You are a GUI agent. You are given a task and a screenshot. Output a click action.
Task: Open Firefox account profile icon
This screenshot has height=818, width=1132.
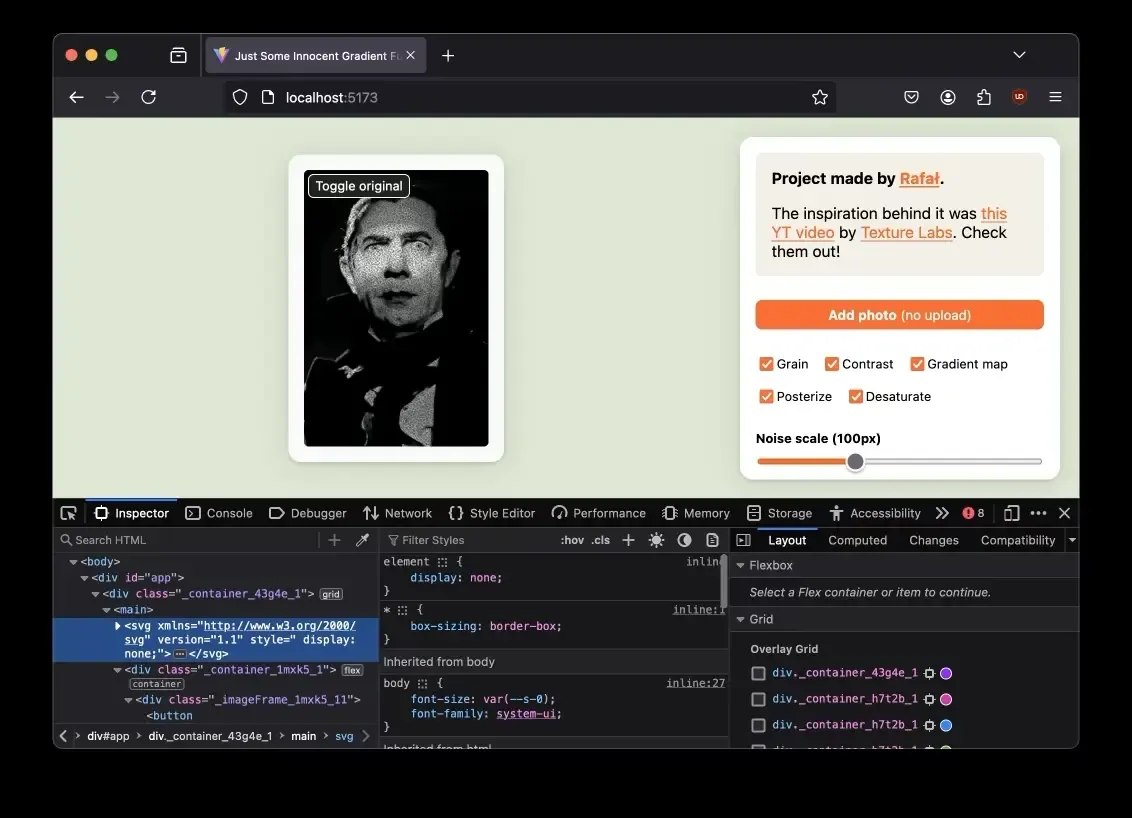click(948, 97)
